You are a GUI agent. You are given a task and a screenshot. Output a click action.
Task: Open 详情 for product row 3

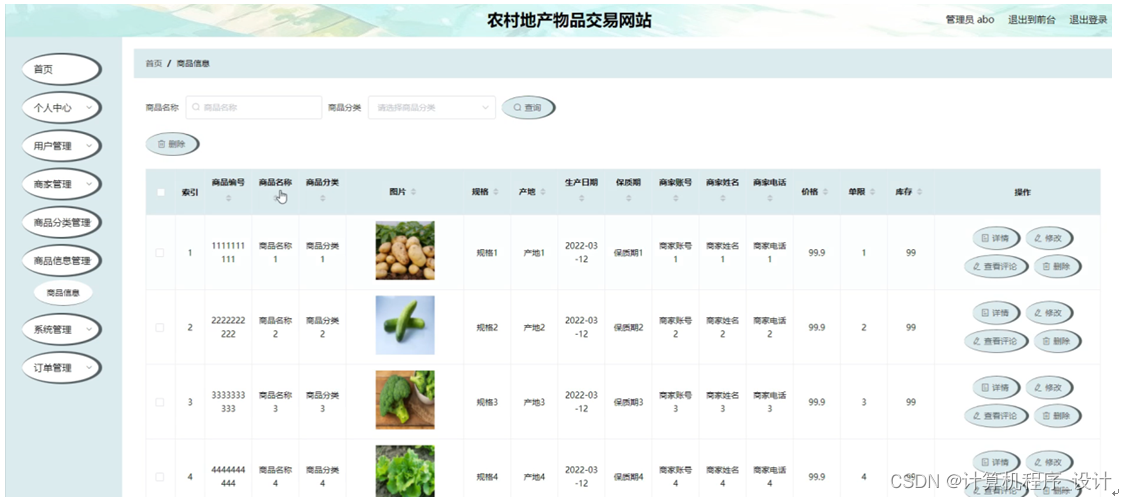(x=995, y=388)
